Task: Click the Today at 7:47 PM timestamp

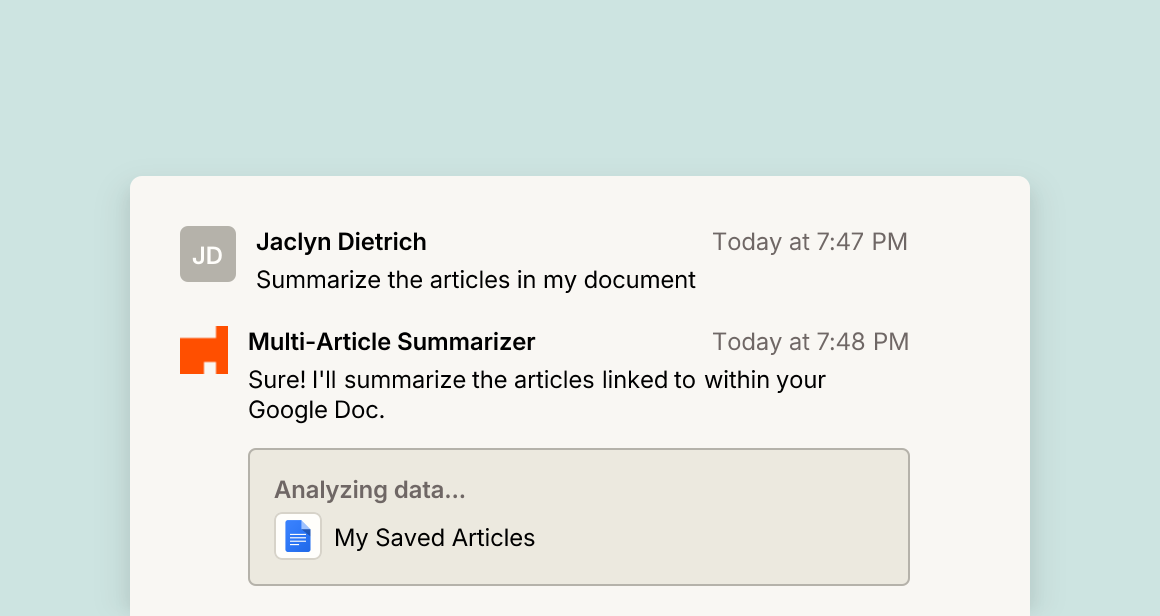Action: pyautogui.click(x=810, y=242)
